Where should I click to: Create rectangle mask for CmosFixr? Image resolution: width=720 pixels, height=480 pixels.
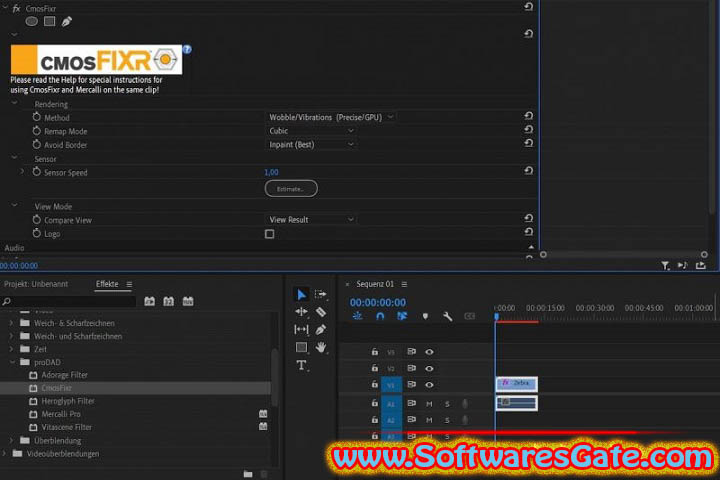coord(50,21)
